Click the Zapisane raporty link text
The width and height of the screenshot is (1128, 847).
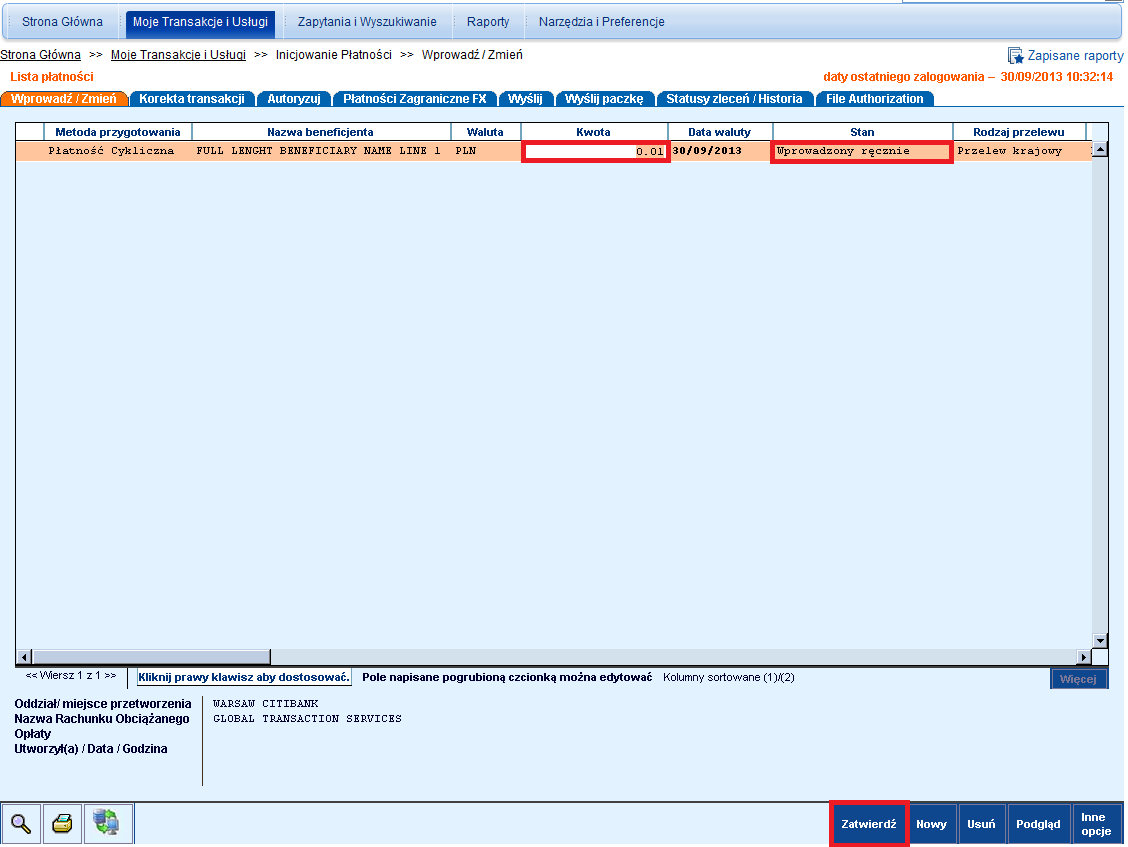point(1075,55)
